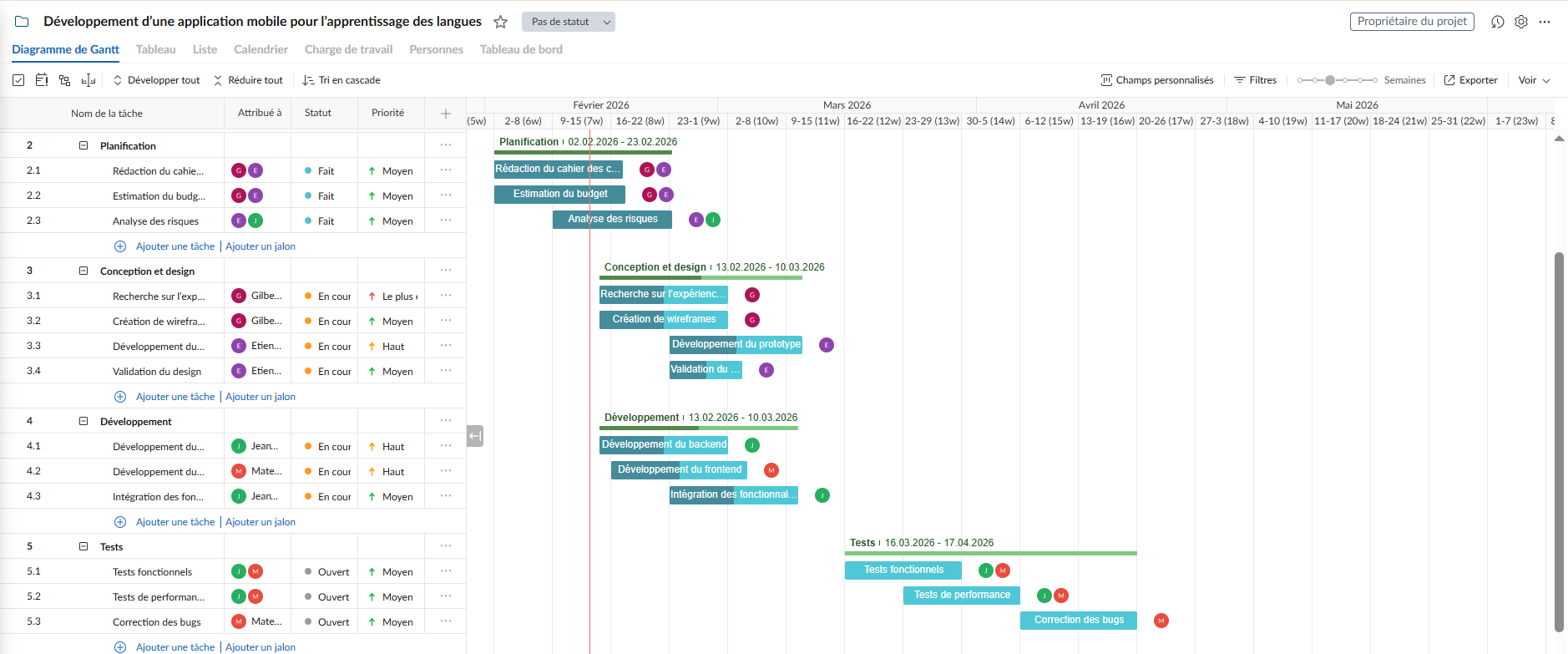Screen dimensions: 1568x654
Task: Add a new column with plus icon
Action: (446, 114)
